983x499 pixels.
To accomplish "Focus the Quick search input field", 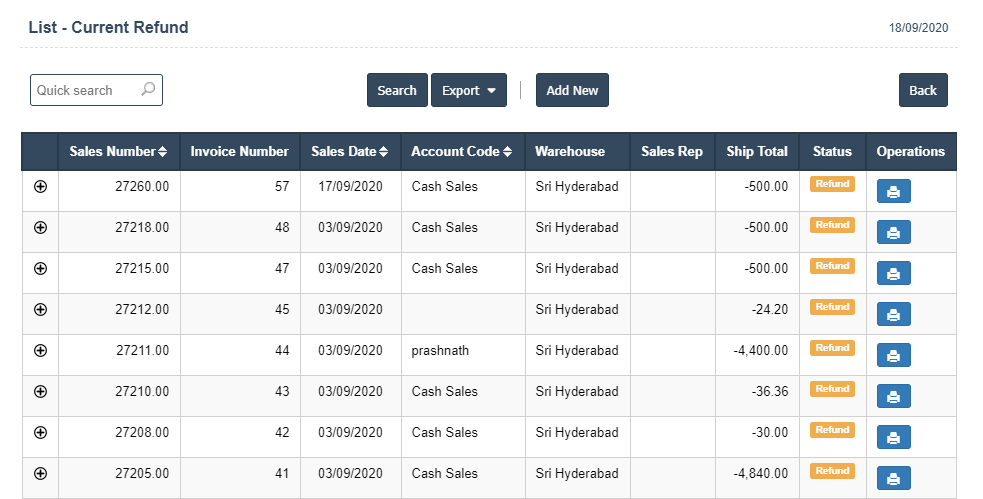I will (x=85, y=90).
